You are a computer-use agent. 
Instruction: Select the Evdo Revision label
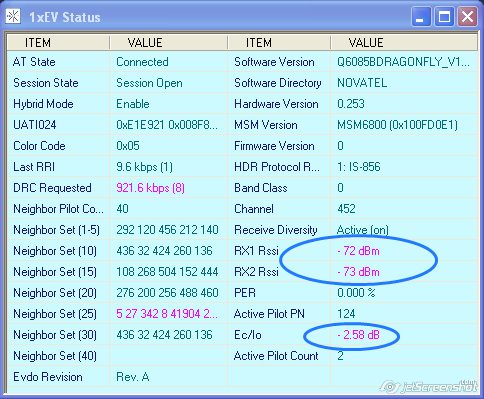(x=48, y=377)
